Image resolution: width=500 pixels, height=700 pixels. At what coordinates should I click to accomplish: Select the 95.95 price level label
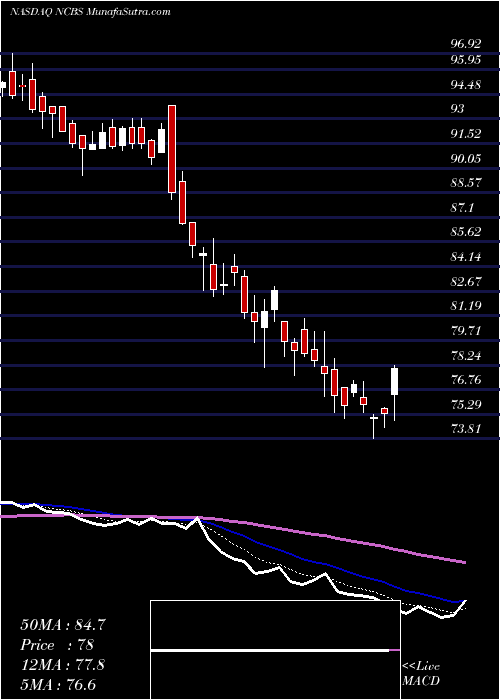(466, 59)
